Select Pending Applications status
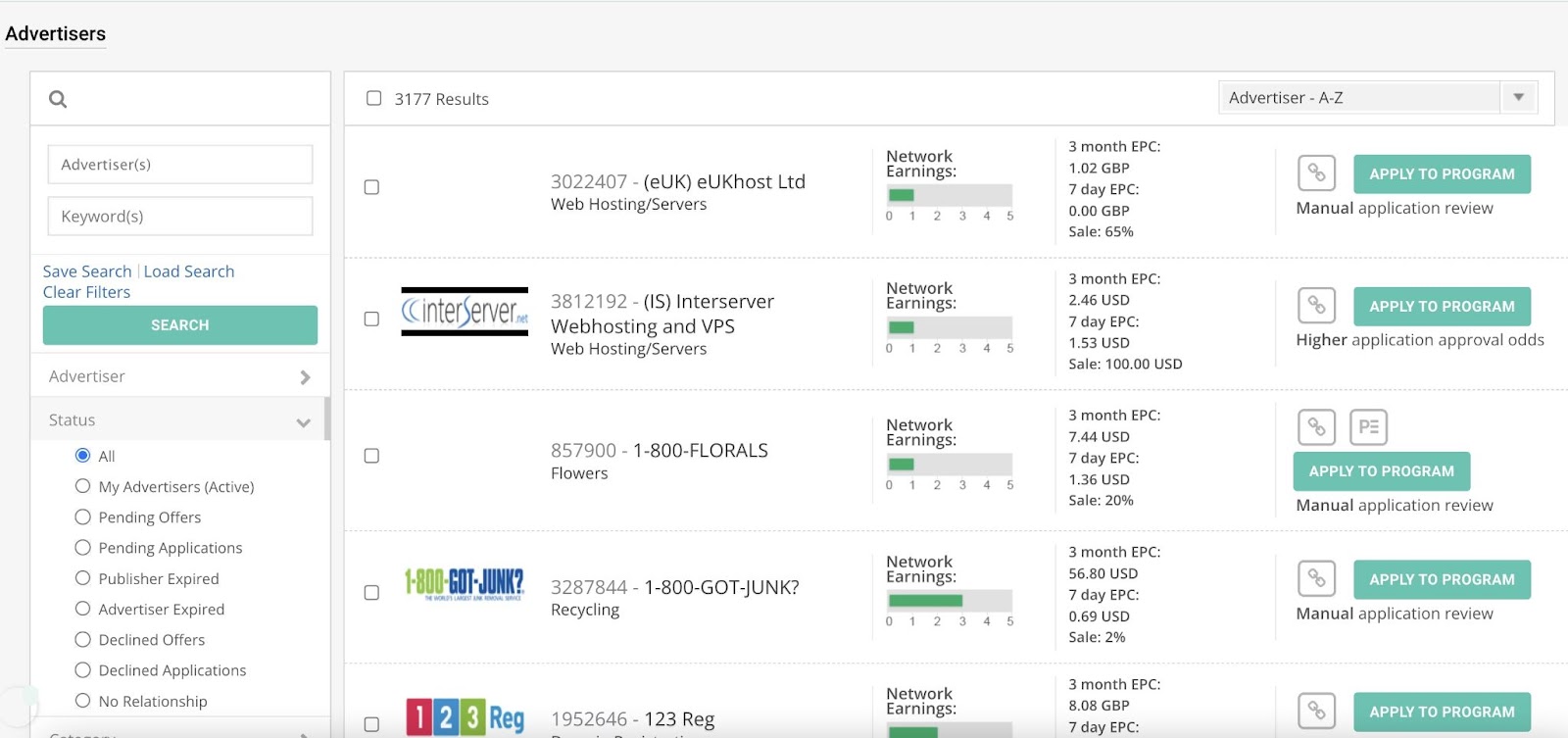This screenshot has width=1568, height=738. [82, 547]
